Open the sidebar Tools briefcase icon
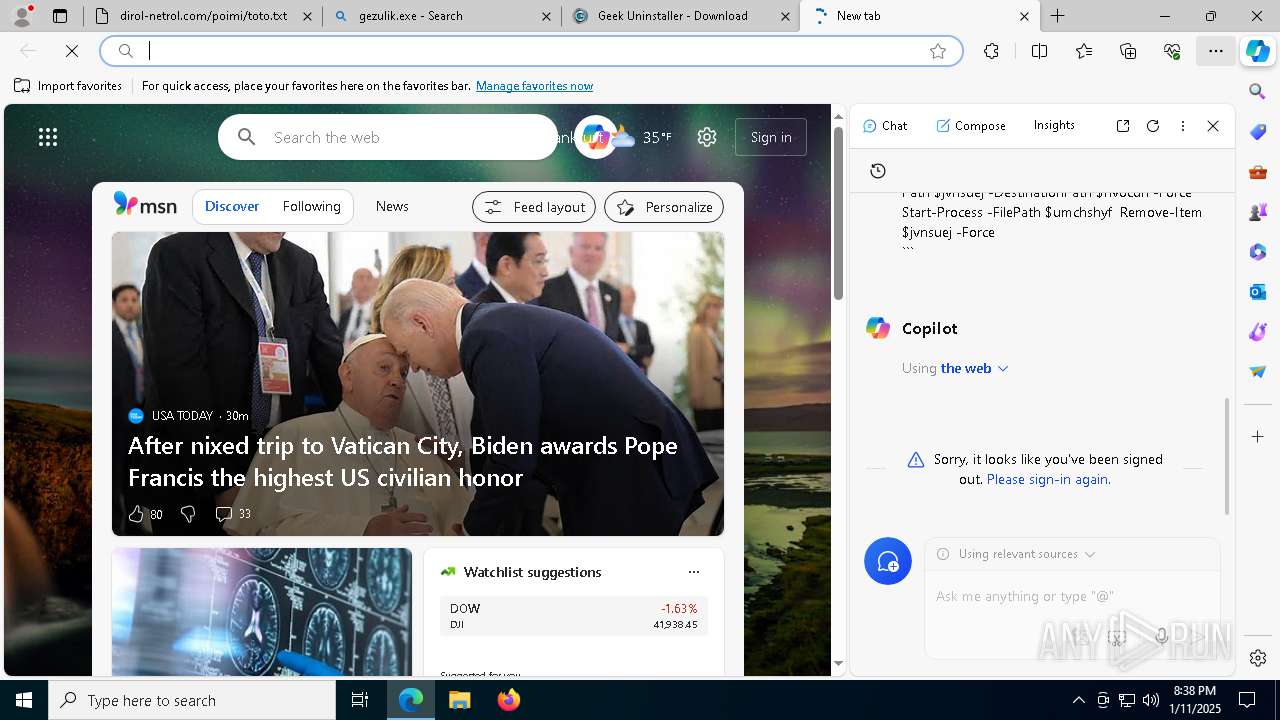The width and height of the screenshot is (1280, 720). [1258, 172]
